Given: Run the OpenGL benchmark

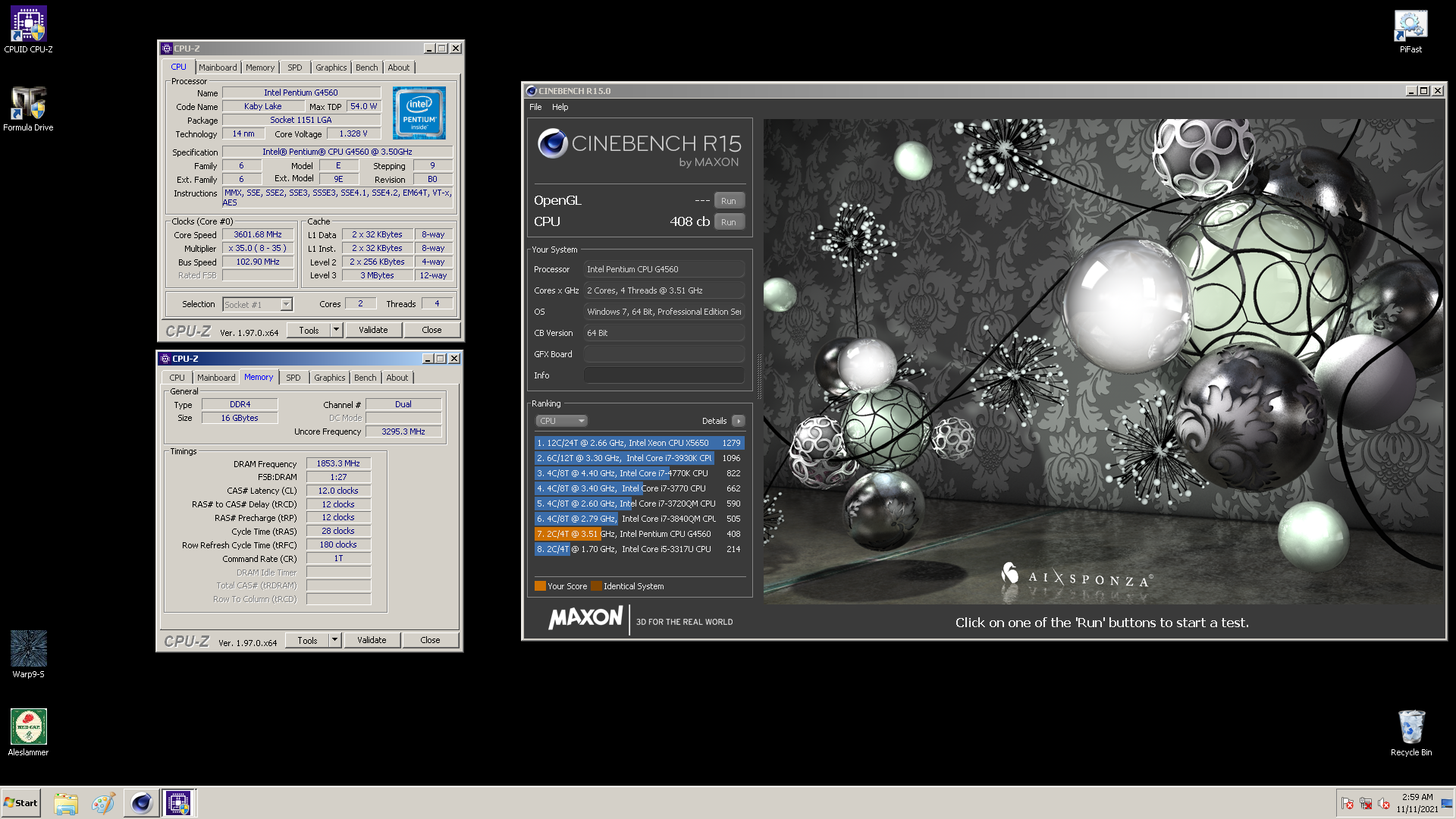Looking at the screenshot, I should click(729, 201).
